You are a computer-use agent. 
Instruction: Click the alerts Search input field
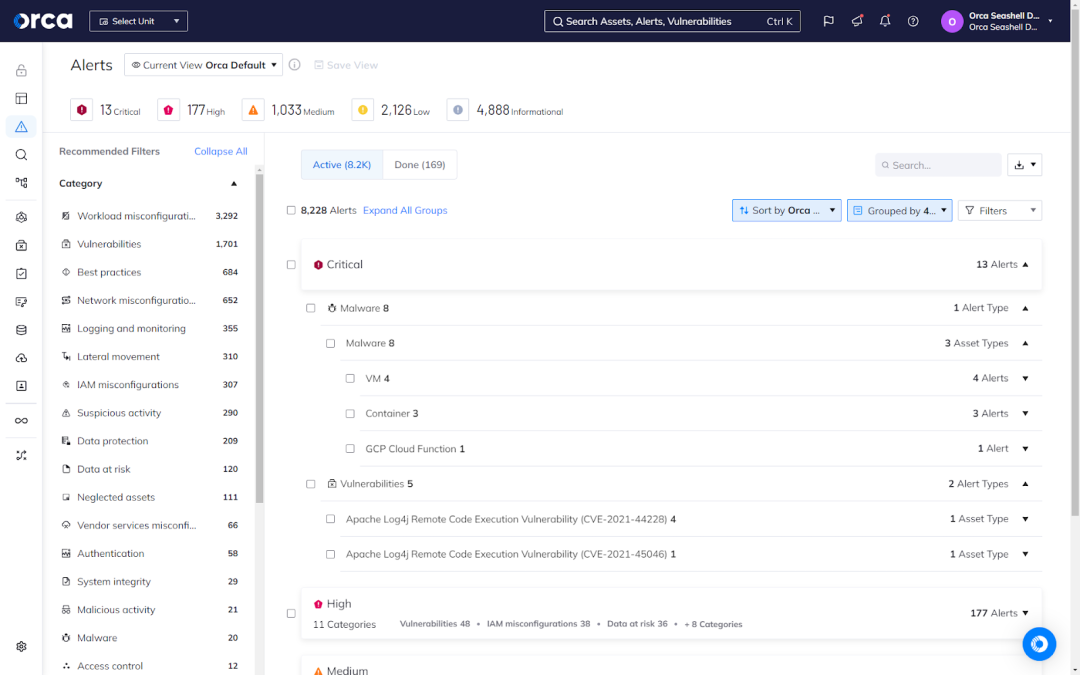click(938, 165)
